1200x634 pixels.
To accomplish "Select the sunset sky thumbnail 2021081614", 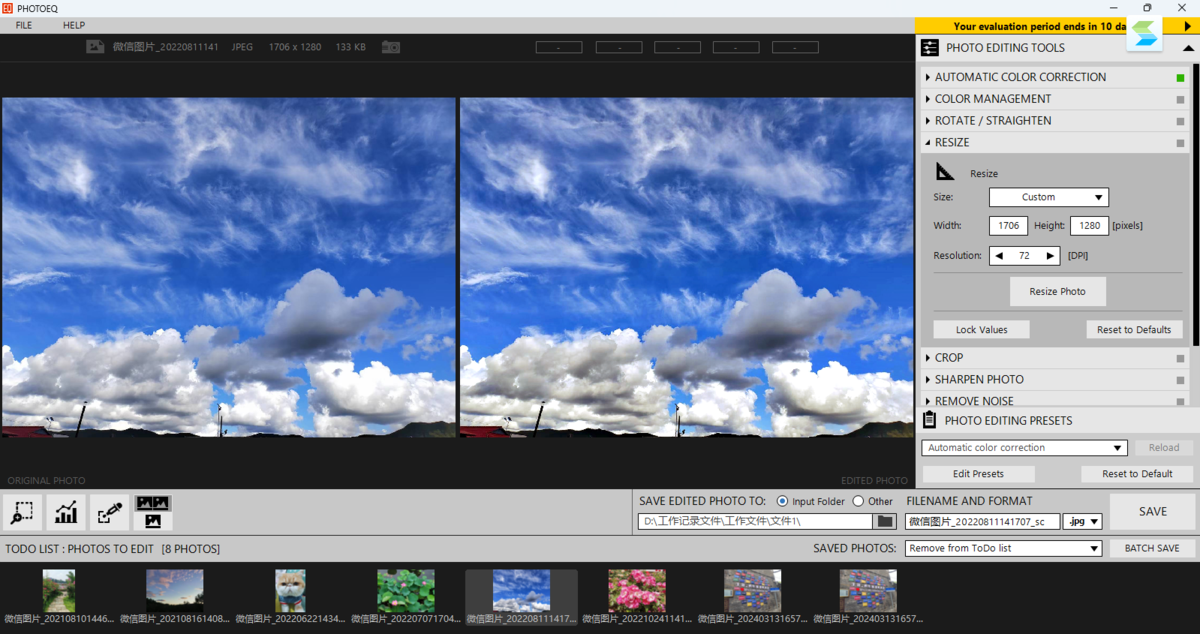I will tap(175, 591).
